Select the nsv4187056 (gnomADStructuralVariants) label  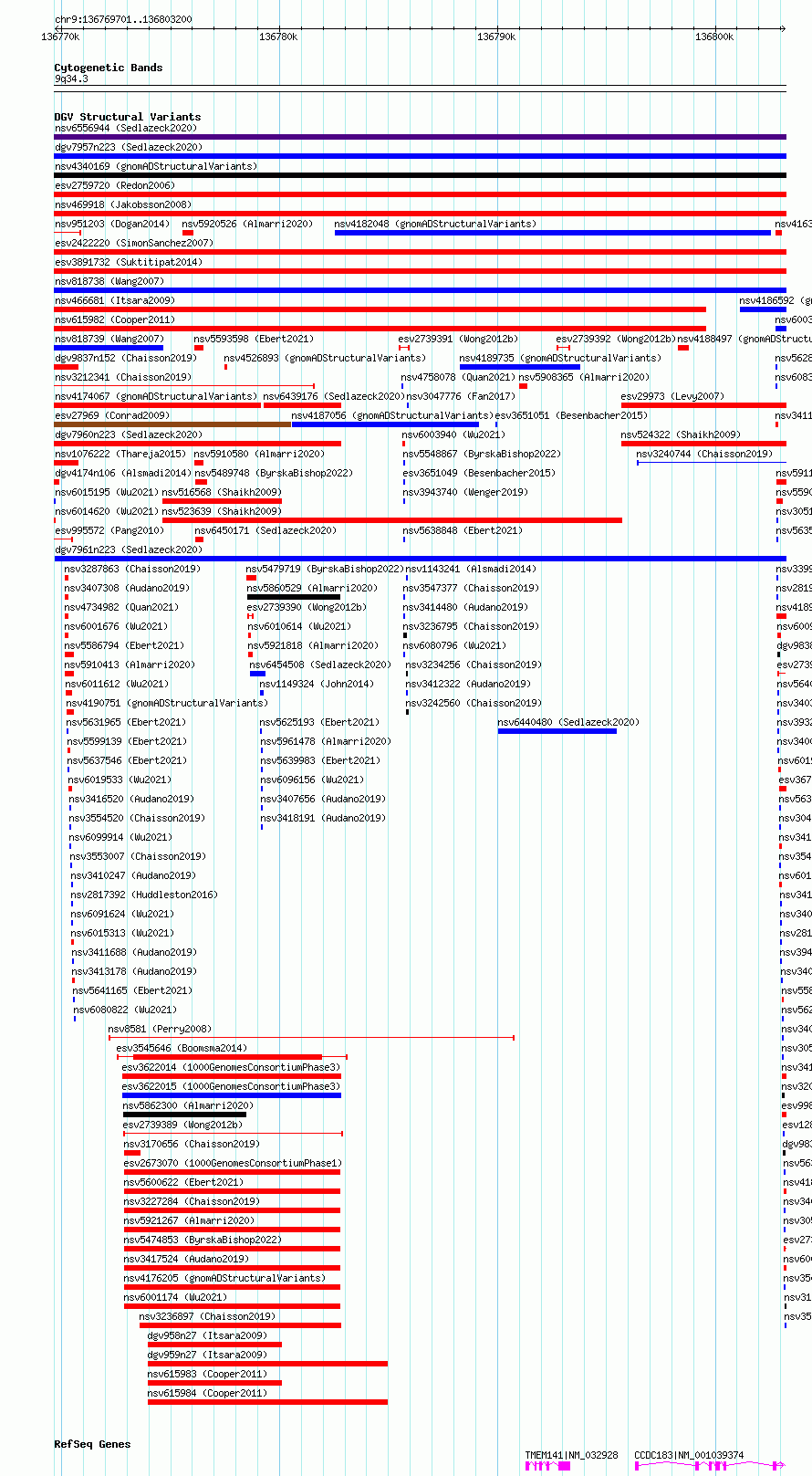tap(392, 415)
